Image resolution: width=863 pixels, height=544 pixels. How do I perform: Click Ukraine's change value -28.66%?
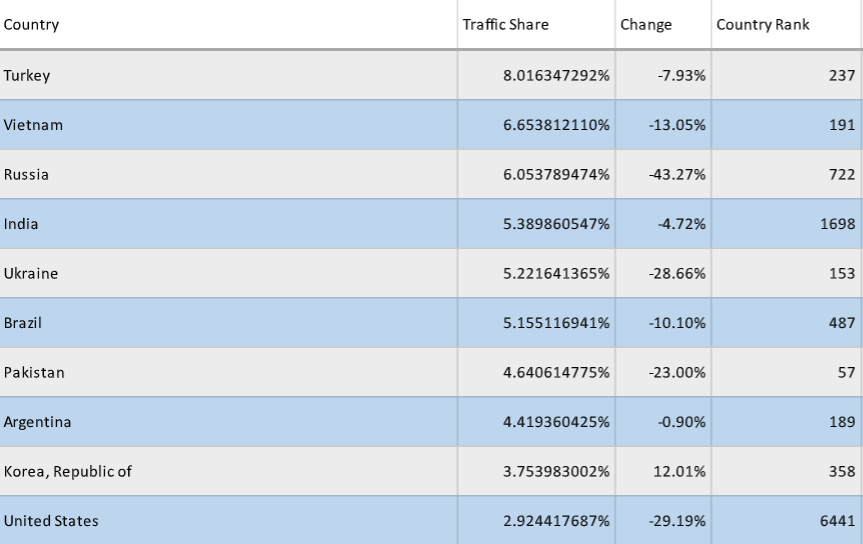tap(678, 274)
